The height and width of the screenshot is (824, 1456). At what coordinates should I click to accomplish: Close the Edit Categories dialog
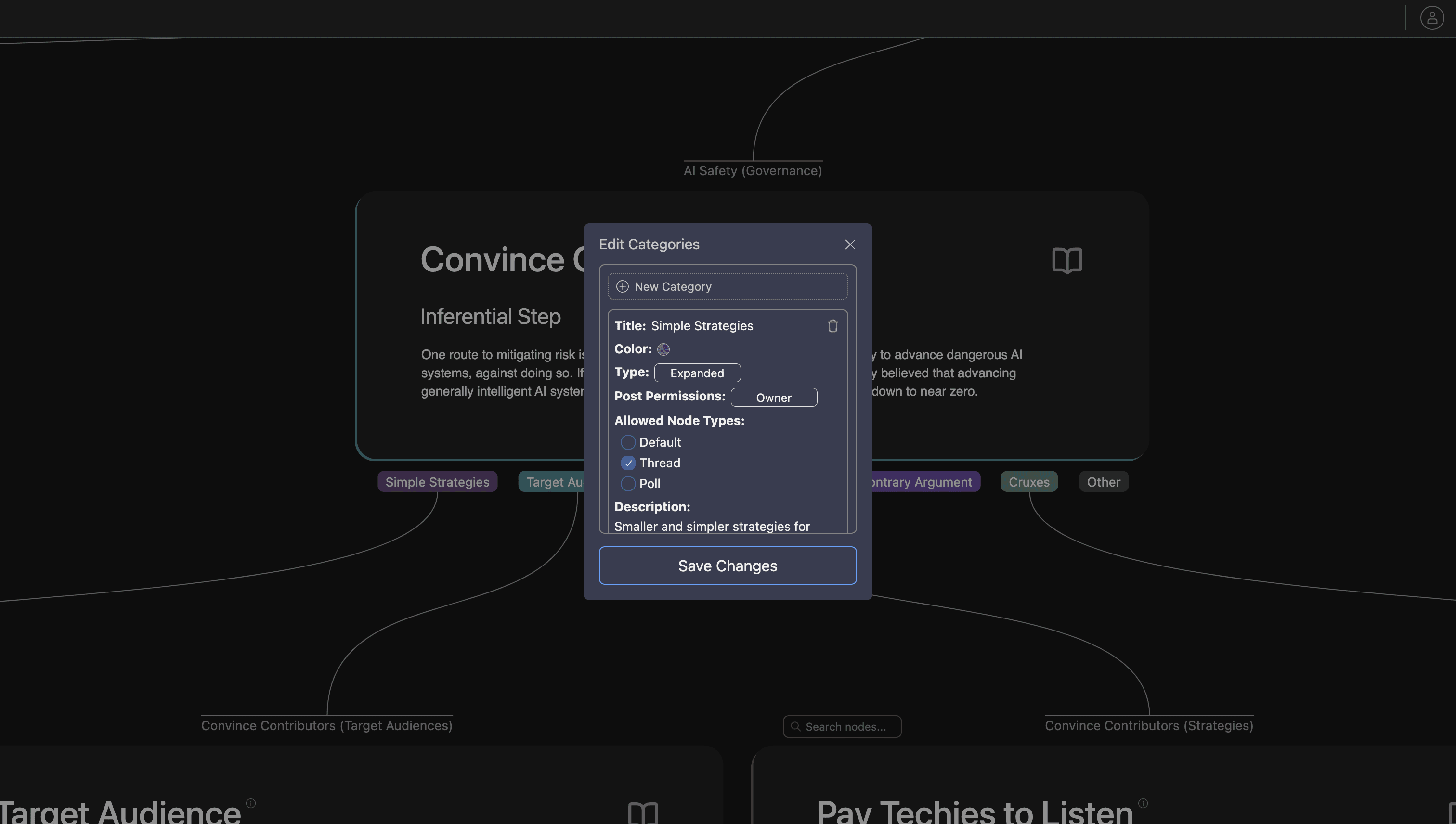click(x=850, y=245)
